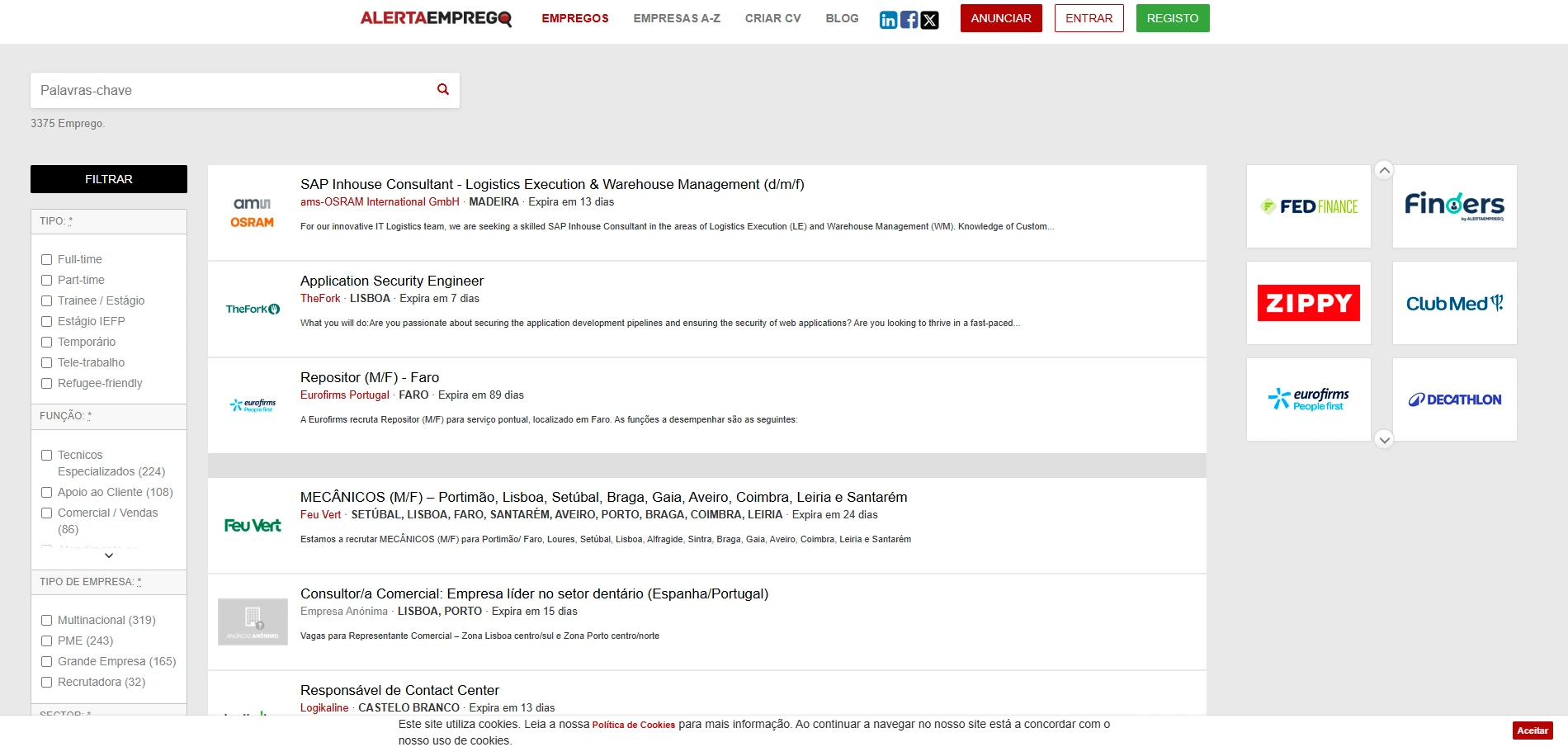
Task: Open the Finders sponsor logo
Action: pos(1455,206)
